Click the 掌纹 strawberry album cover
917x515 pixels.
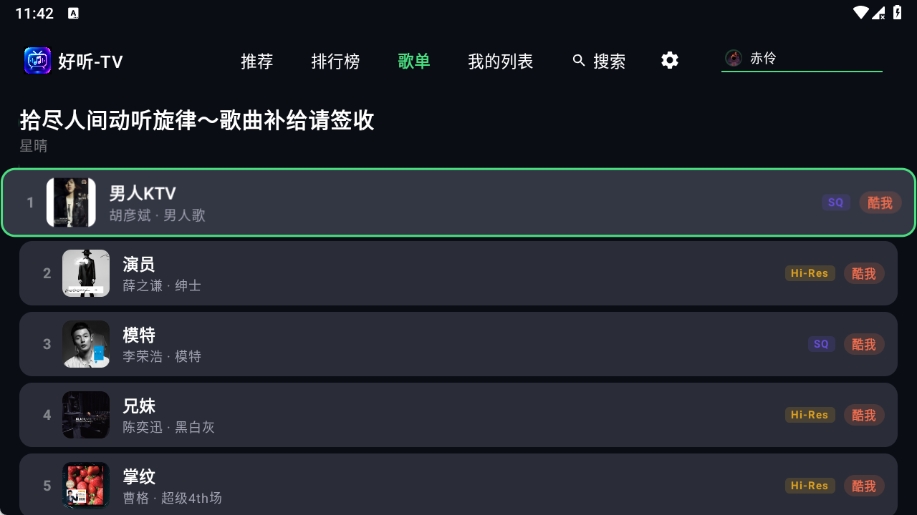coord(86,485)
